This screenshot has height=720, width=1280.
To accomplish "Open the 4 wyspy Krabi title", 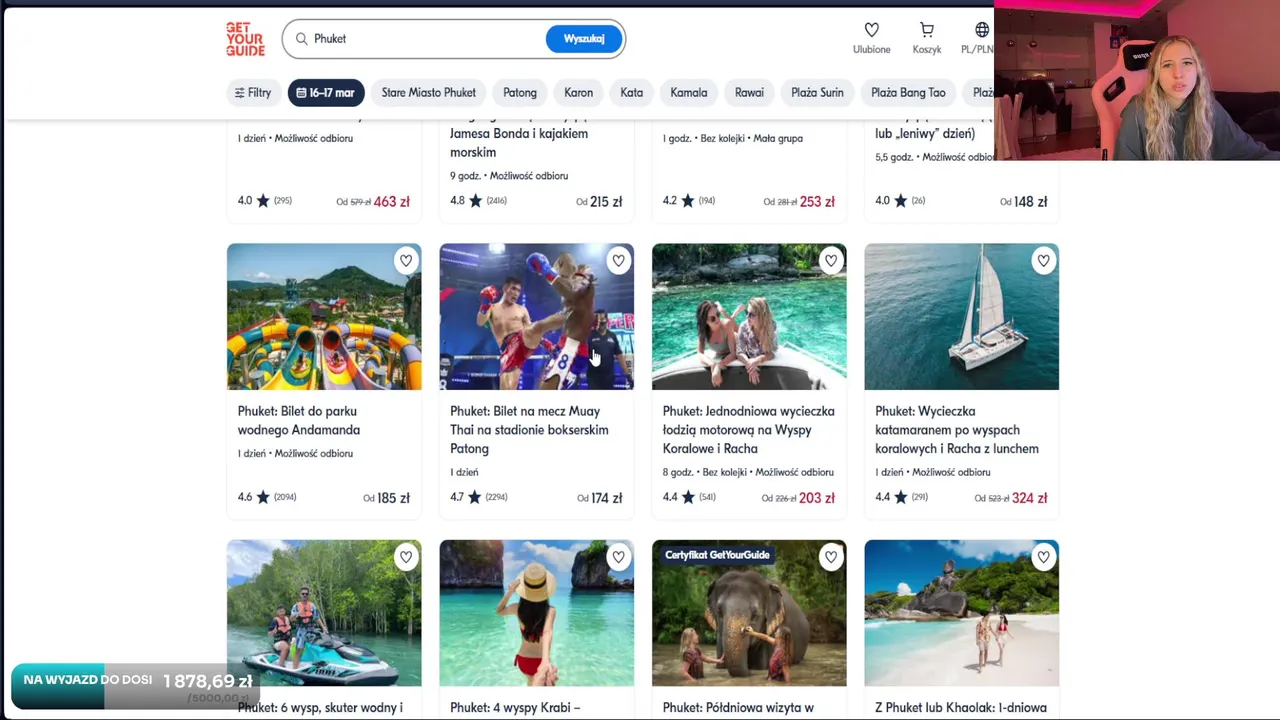I will (515, 708).
